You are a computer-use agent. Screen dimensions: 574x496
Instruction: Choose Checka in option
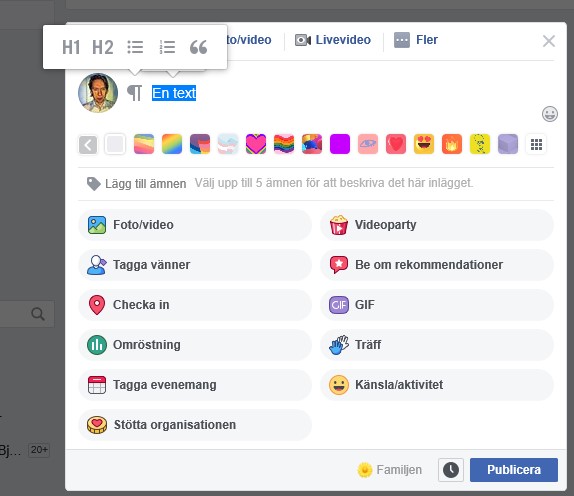click(195, 305)
